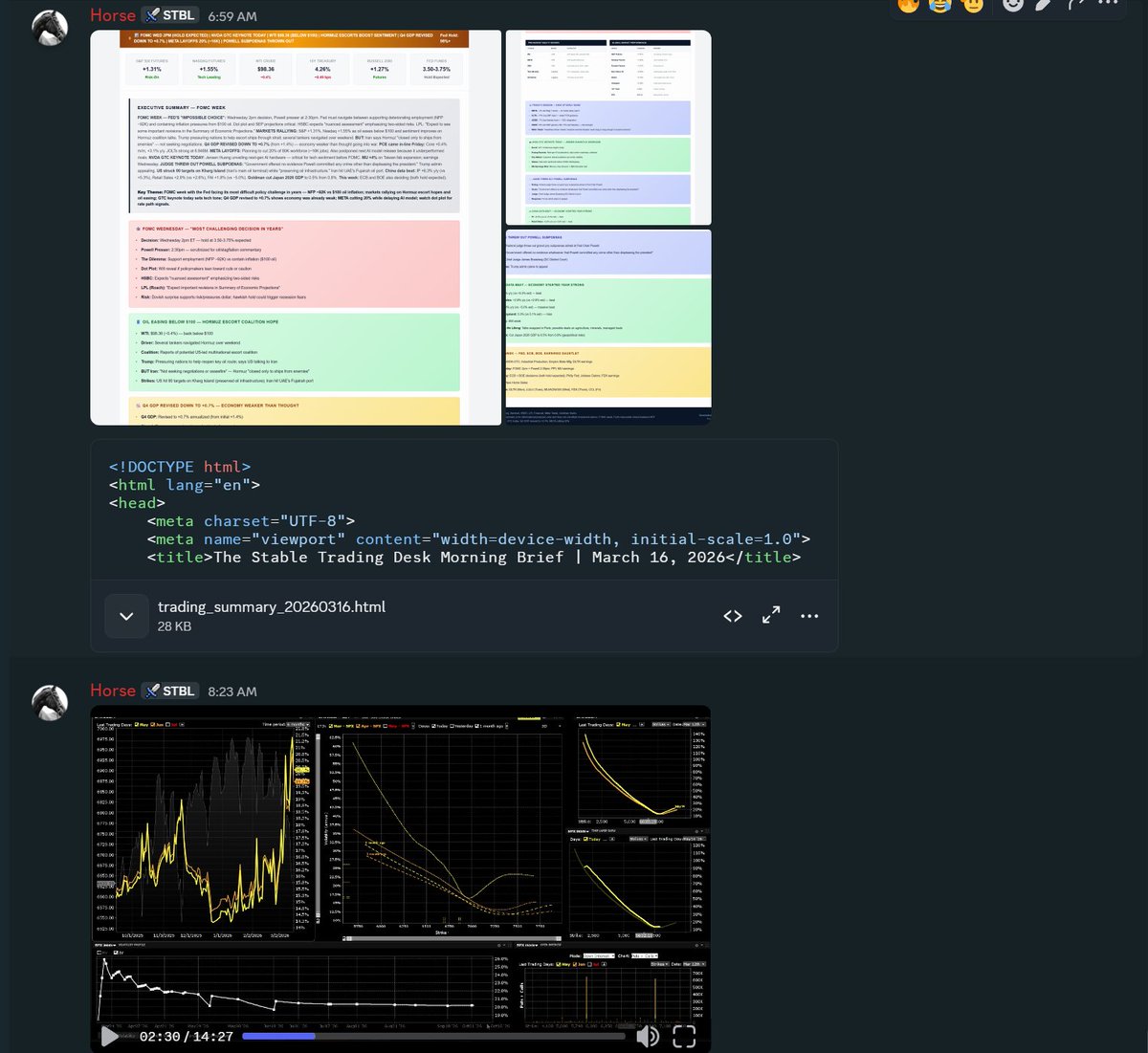Open the video in fullscreen mode

pyautogui.click(x=684, y=1036)
